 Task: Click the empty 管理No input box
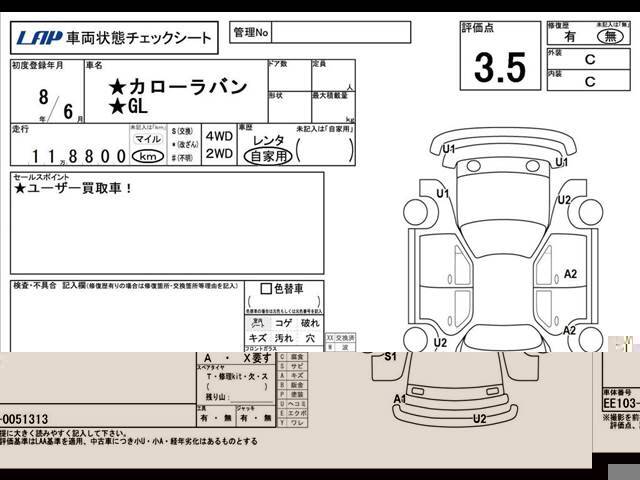tap(340, 33)
